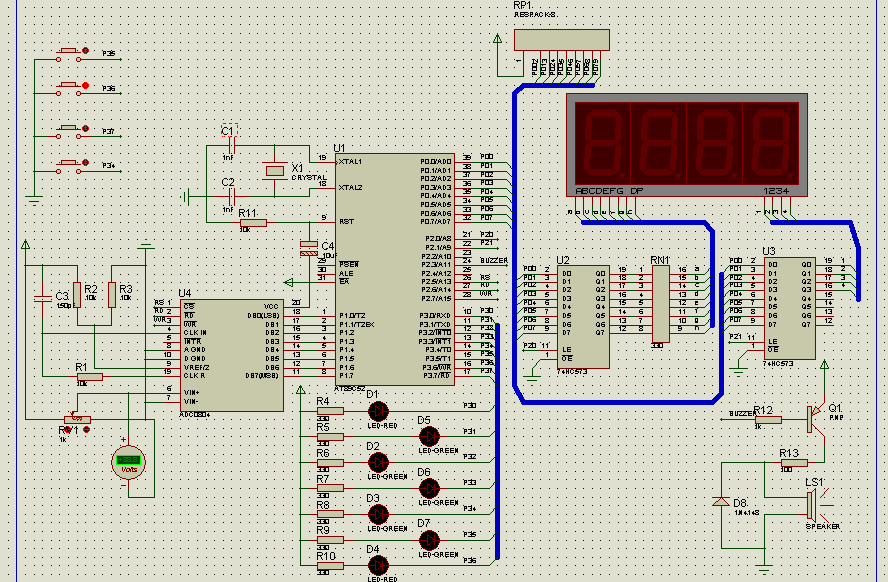
Task: Toggle the latch dot on P37 button
Action: (x=86, y=129)
